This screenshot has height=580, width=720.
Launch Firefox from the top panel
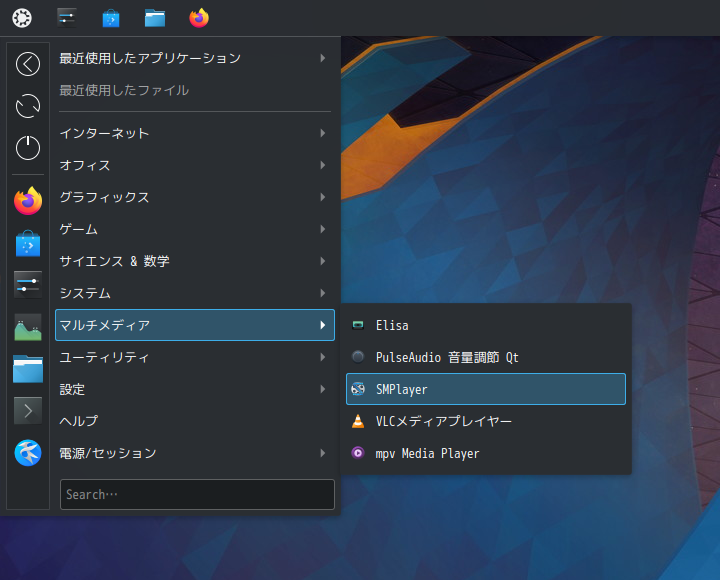[x=199, y=18]
